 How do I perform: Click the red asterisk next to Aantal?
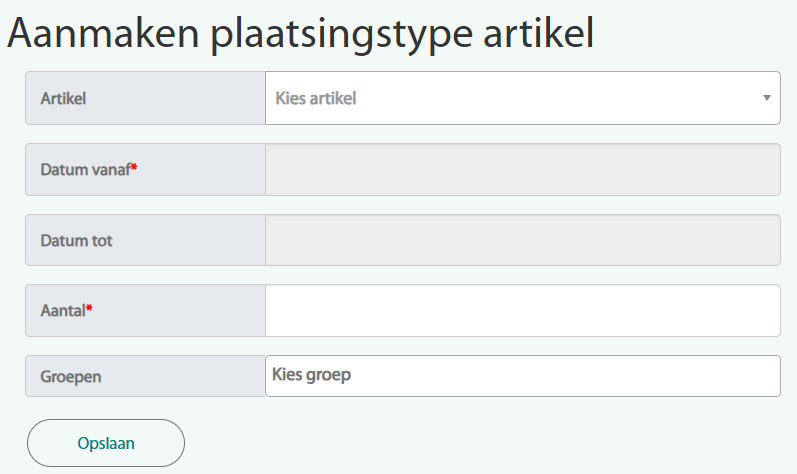pos(90,310)
